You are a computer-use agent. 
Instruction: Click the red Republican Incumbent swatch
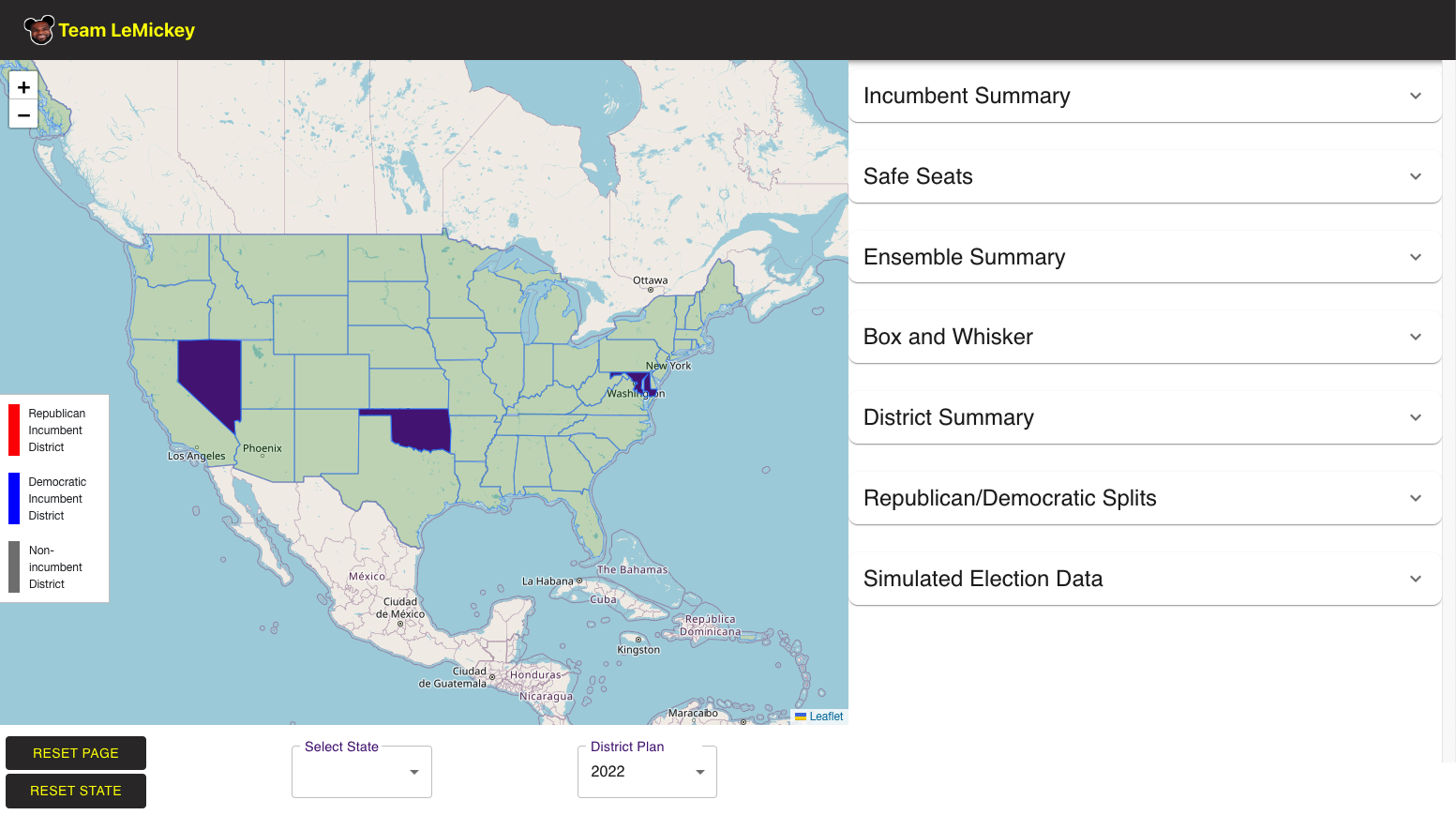[x=14, y=430]
